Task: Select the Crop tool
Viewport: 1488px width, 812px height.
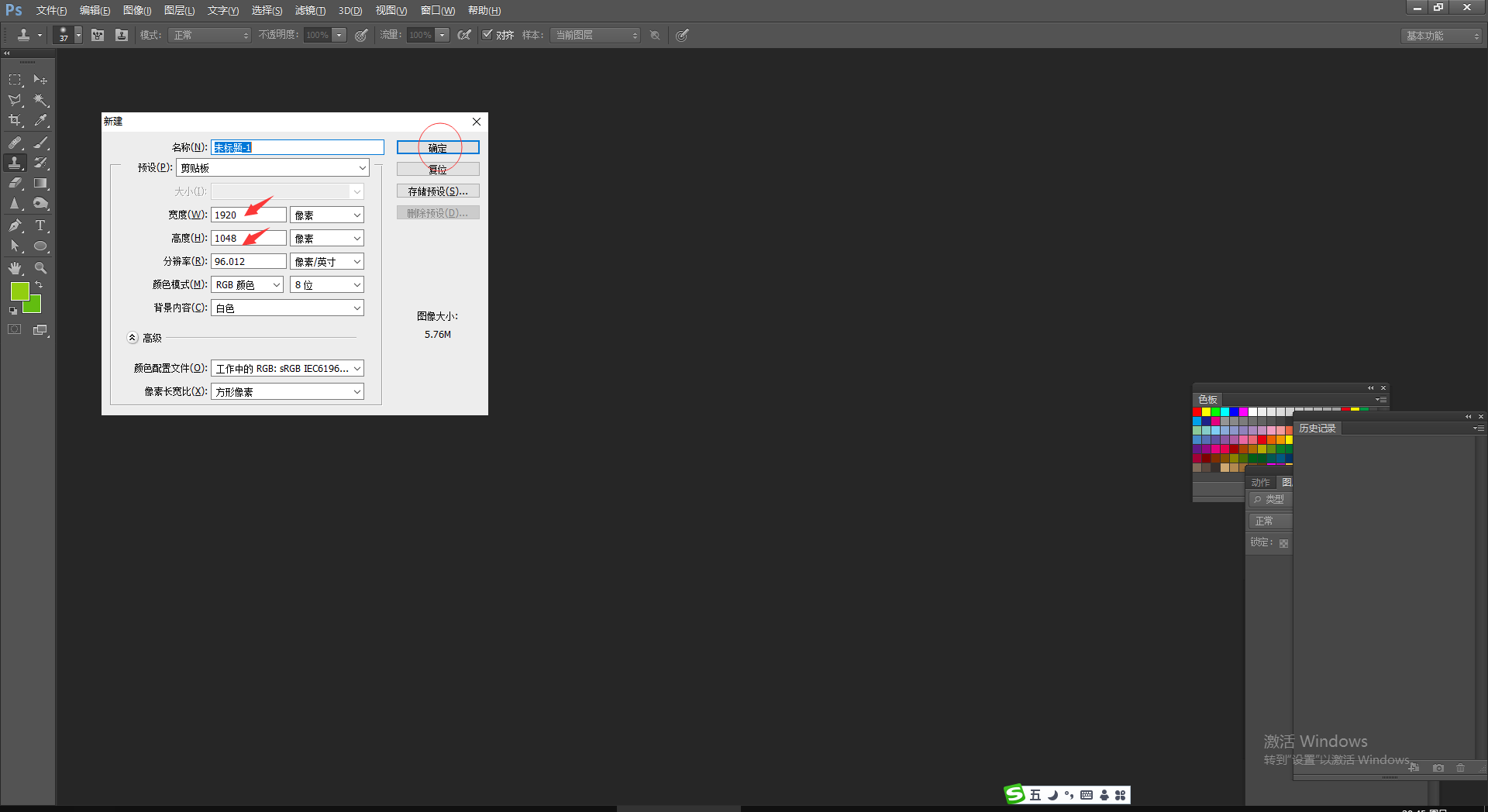Action: (x=15, y=121)
